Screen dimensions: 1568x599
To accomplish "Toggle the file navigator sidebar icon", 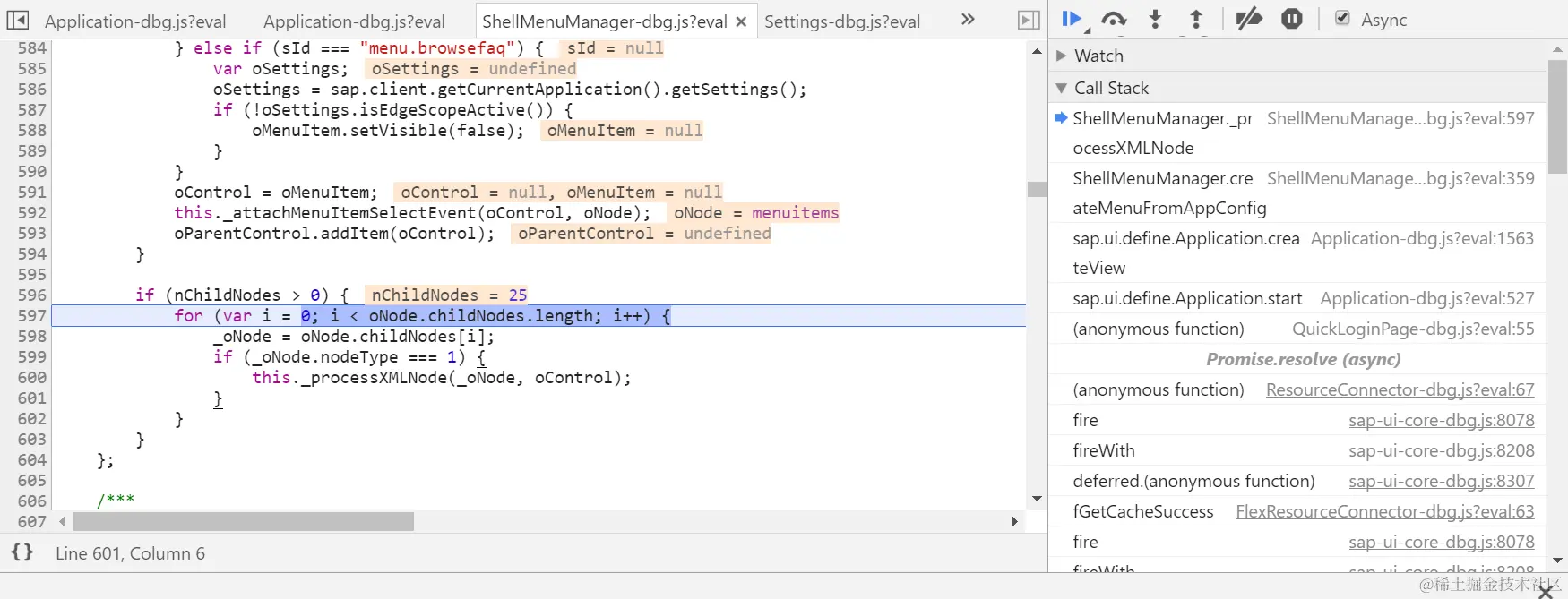I will [x=18, y=20].
